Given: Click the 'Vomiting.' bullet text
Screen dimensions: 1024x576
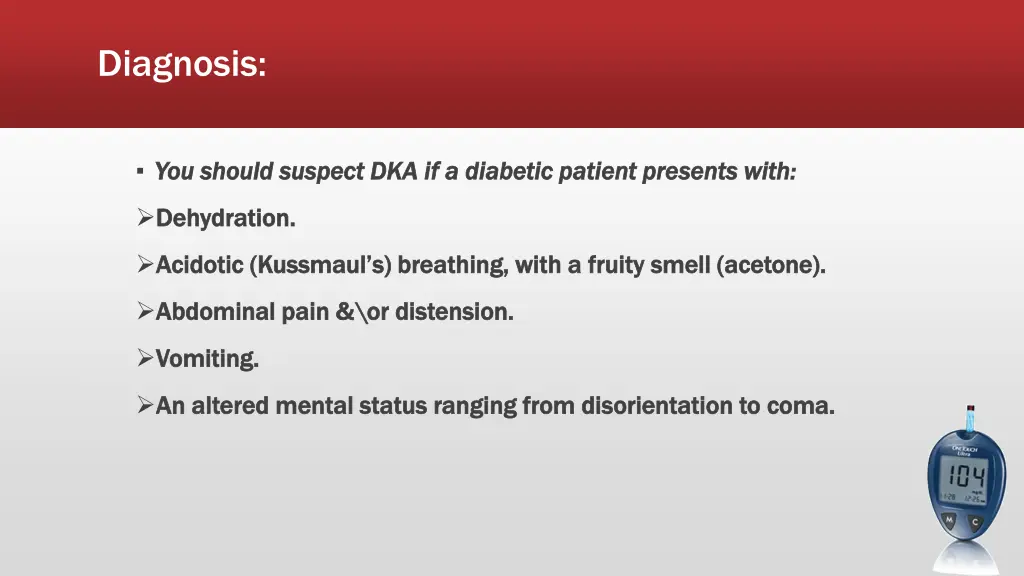Looking at the screenshot, I should point(207,358).
